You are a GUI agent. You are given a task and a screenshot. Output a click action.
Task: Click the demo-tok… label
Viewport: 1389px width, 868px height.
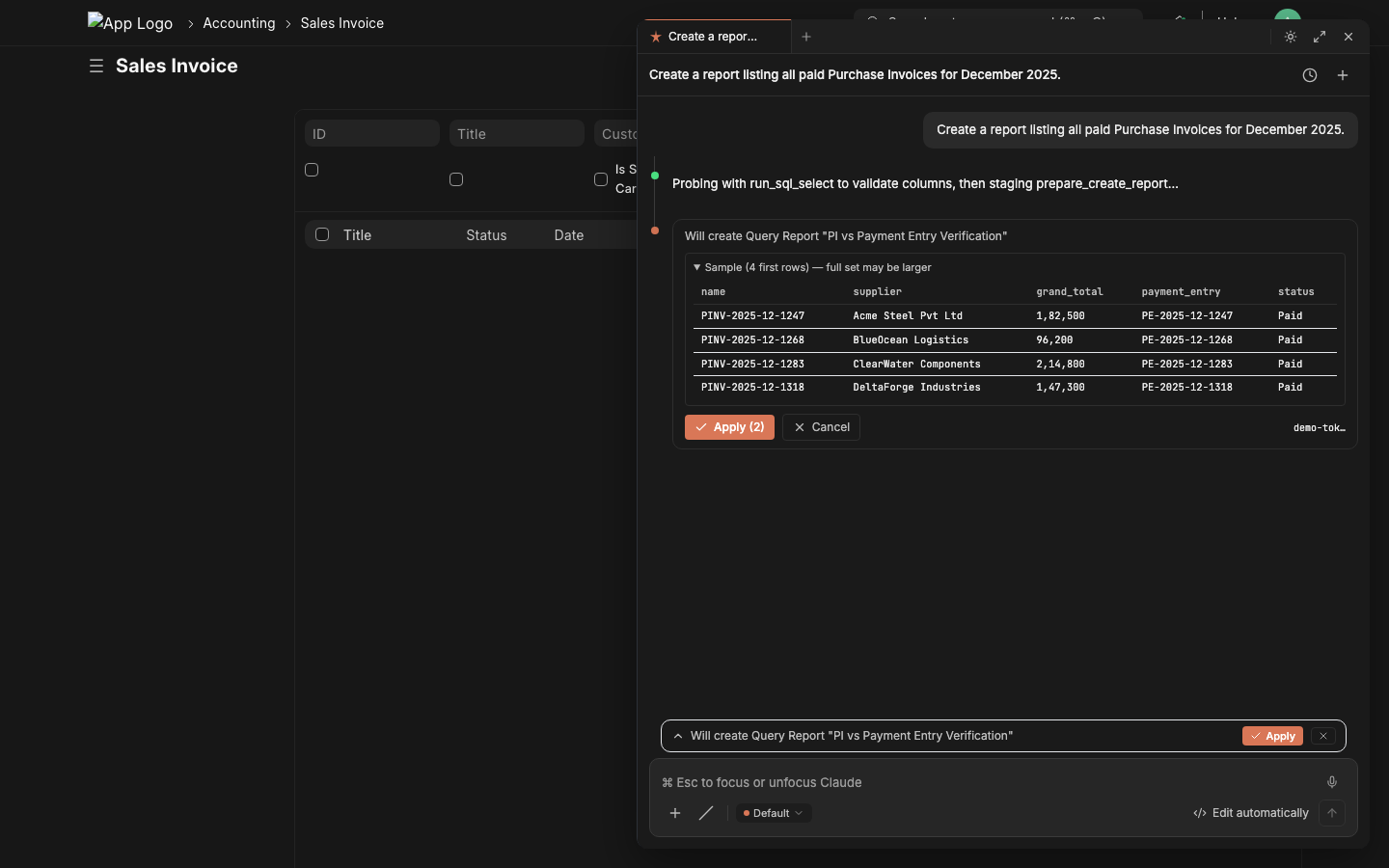(1319, 428)
